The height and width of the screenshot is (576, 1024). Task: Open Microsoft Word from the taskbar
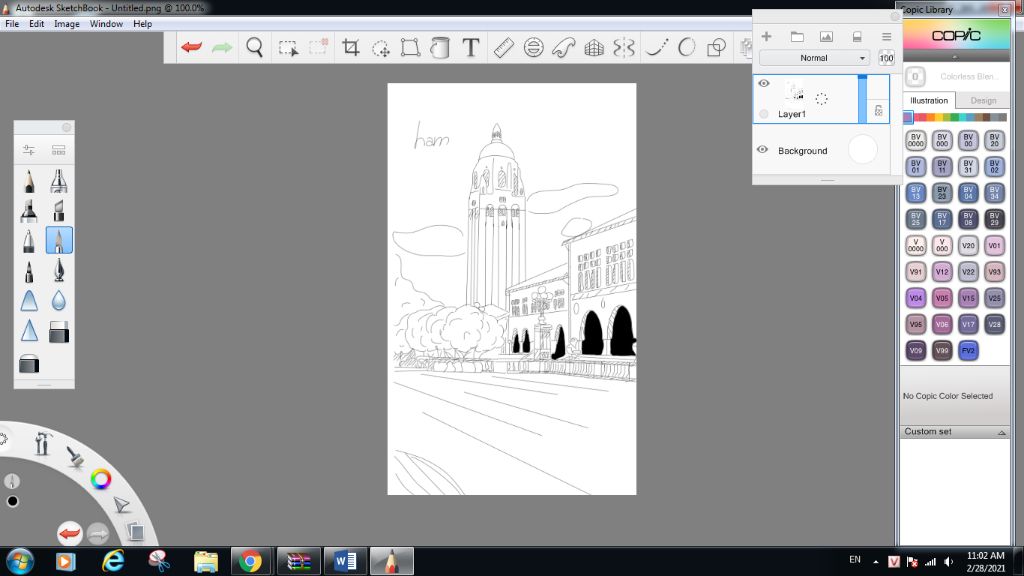pyautogui.click(x=345, y=561)
